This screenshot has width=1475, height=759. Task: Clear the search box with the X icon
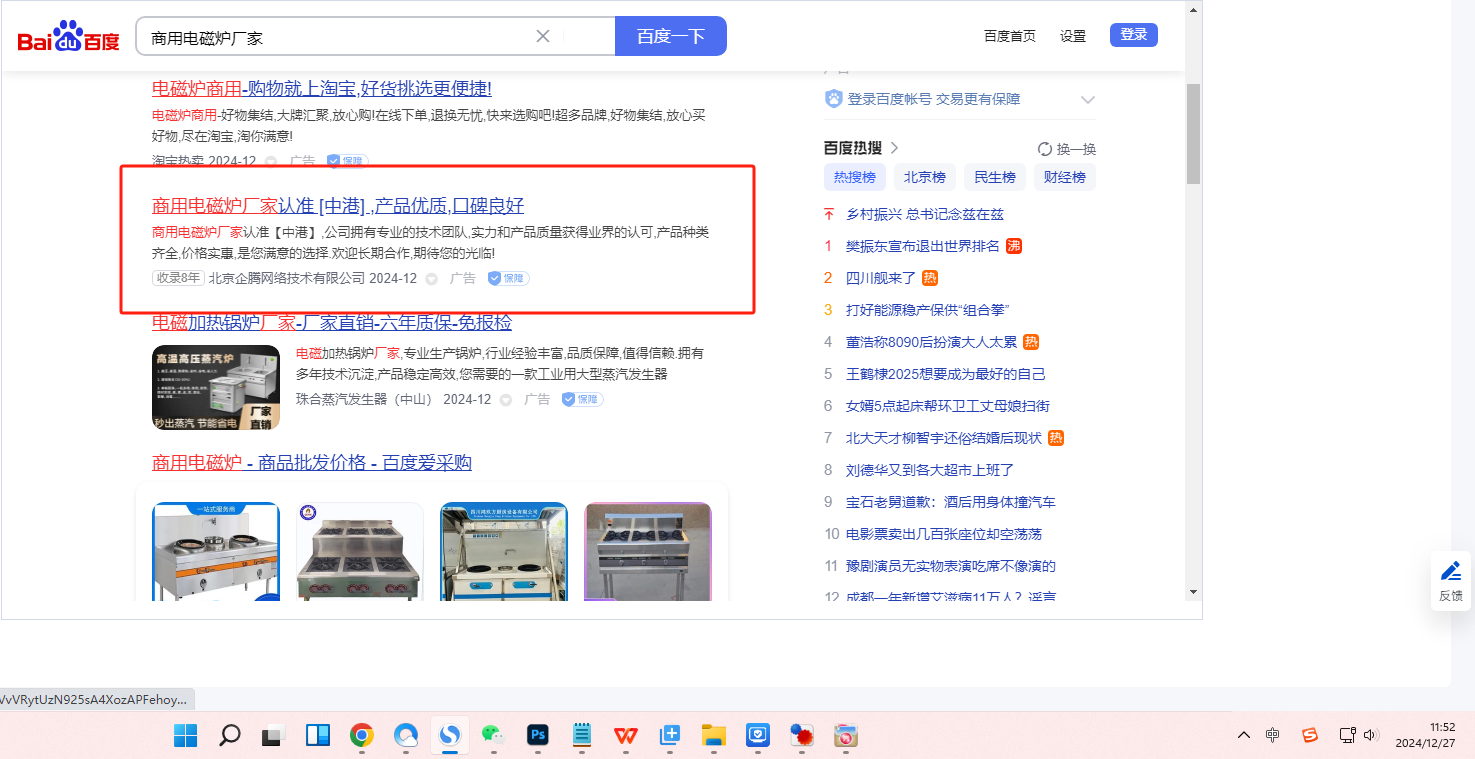(543, 36)
